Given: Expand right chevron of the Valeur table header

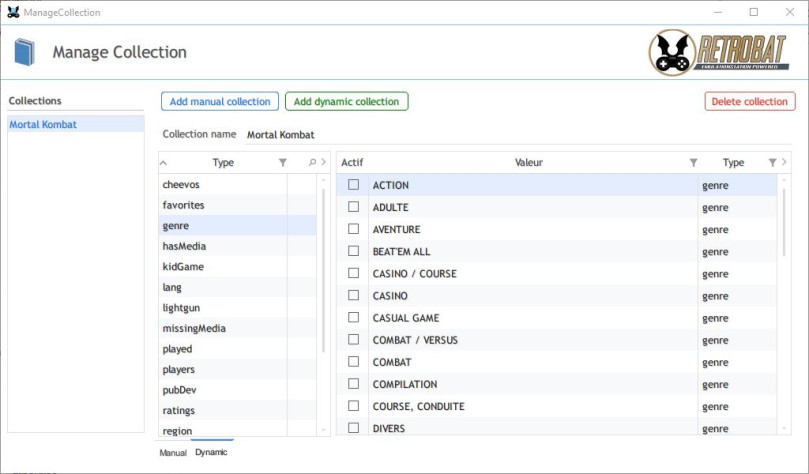Looking at the screenshot, I should [x=784, y=162].
